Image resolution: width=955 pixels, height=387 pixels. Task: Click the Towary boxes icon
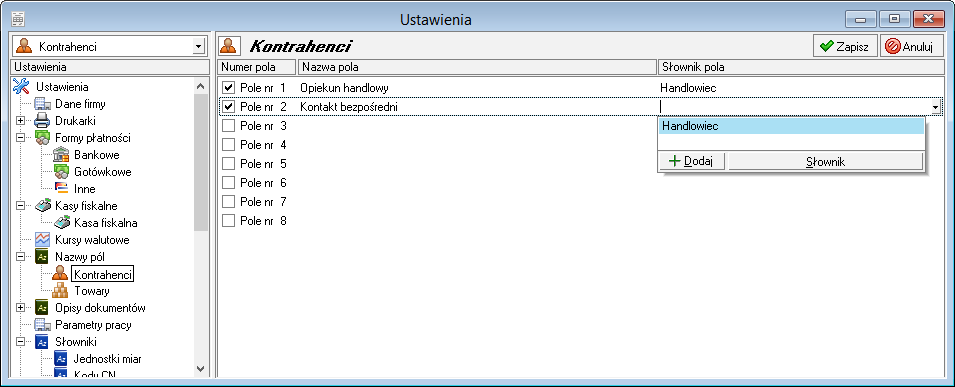click(x=61, y=291)
